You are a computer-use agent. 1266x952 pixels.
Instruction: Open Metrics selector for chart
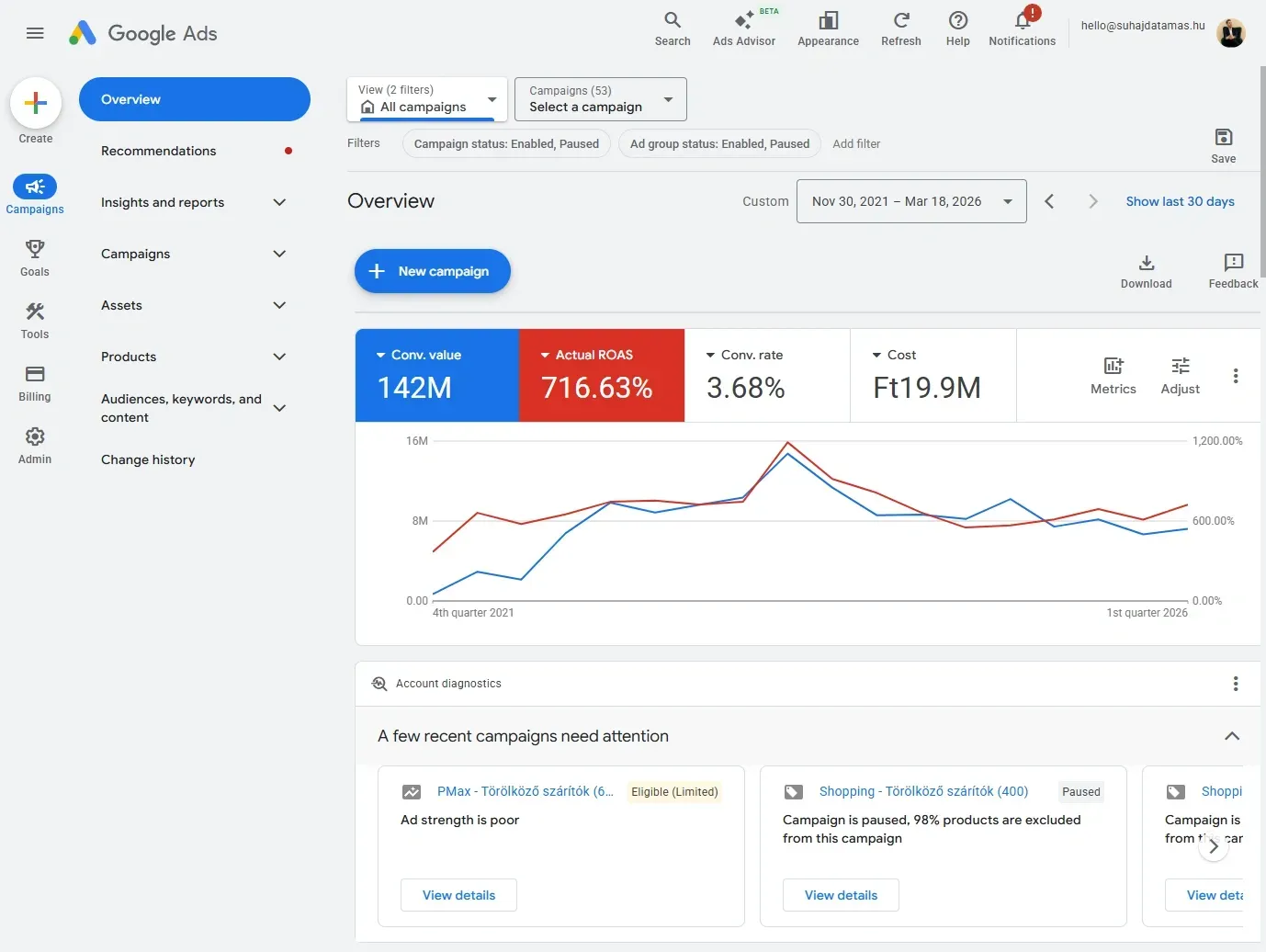click(x=1113, y=376)
